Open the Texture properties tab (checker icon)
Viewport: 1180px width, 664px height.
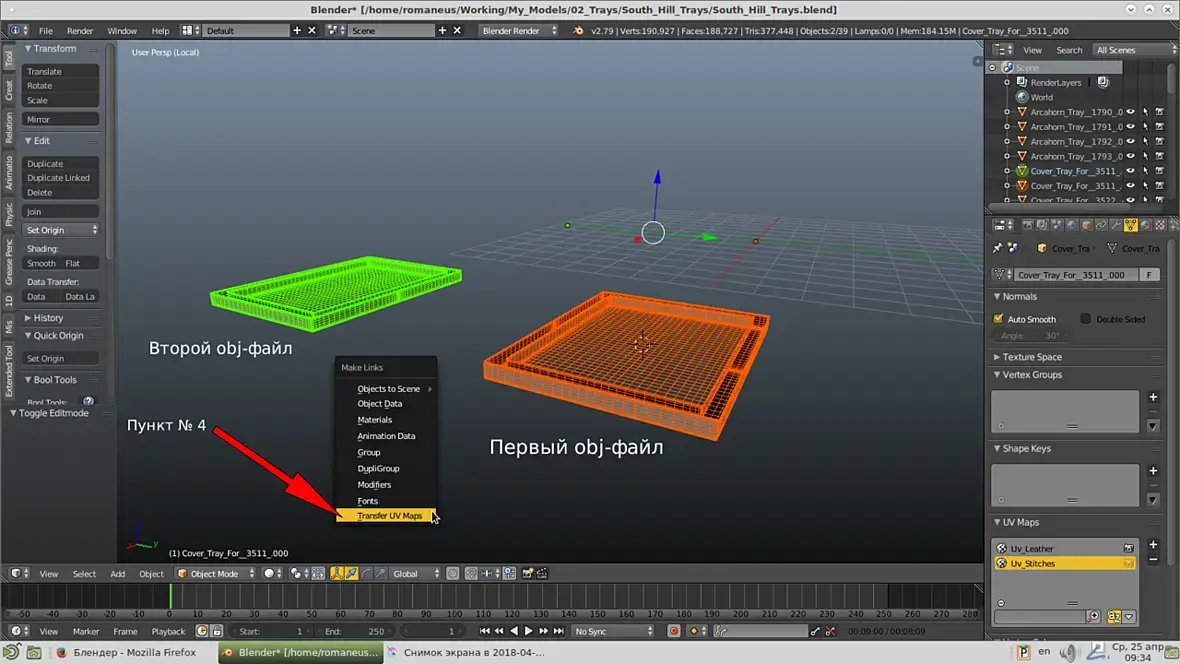1160,224
